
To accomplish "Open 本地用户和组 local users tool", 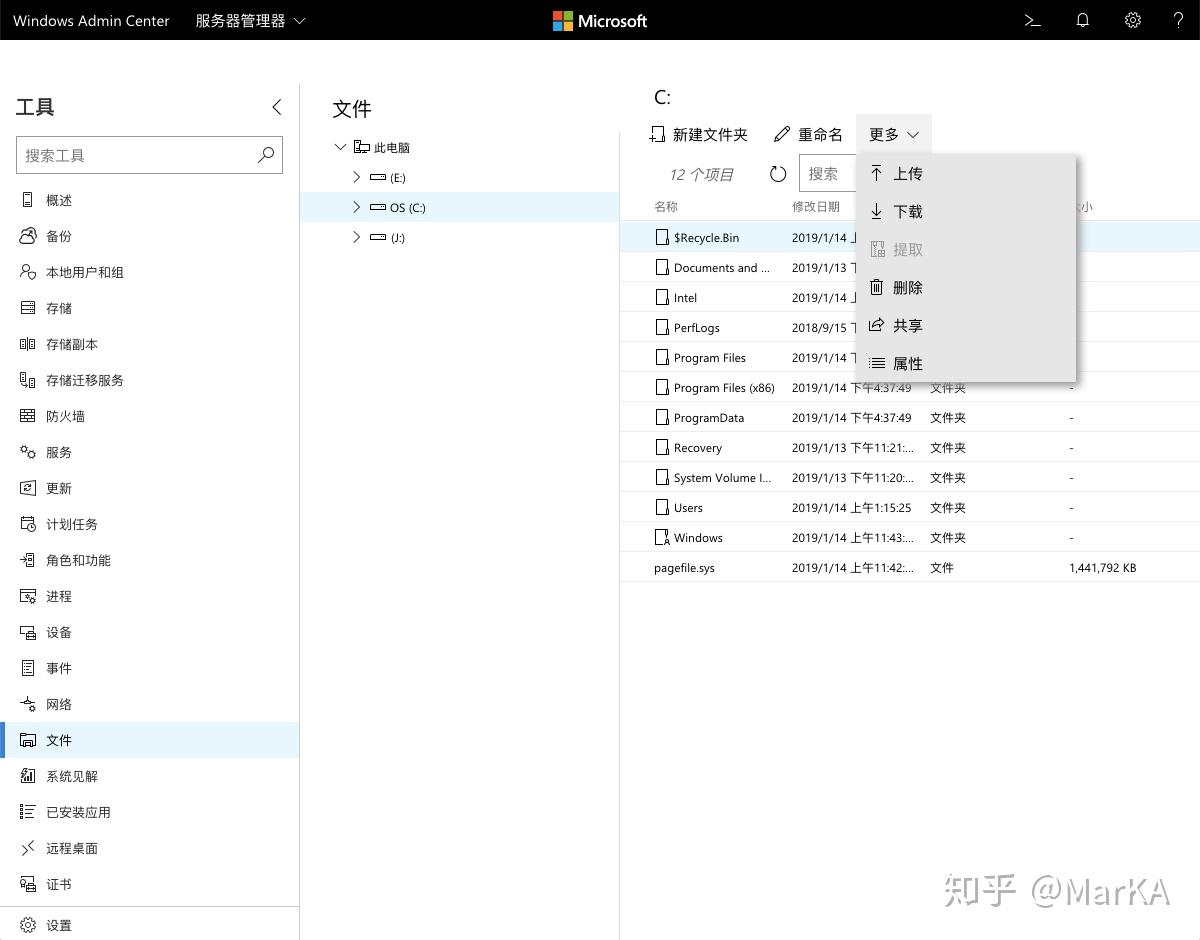I will pos(149,272).
